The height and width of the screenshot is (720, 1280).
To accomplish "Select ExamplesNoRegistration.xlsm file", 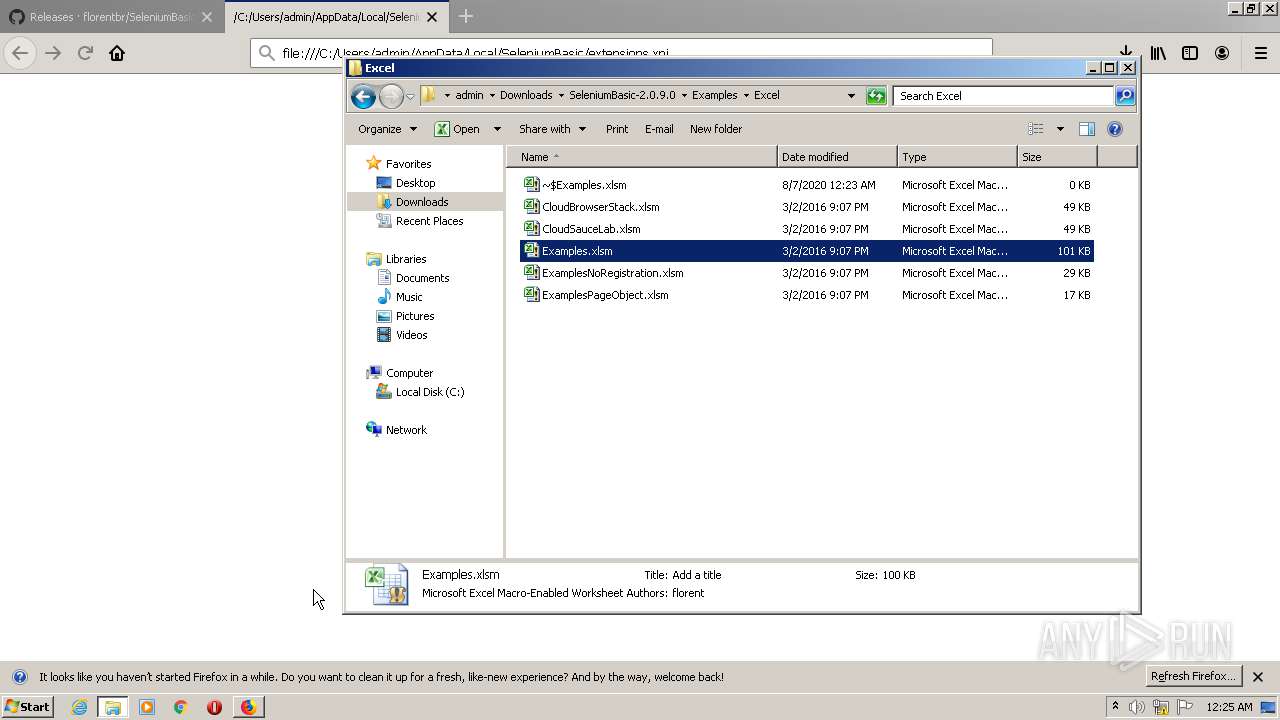I will click(807, 273).
